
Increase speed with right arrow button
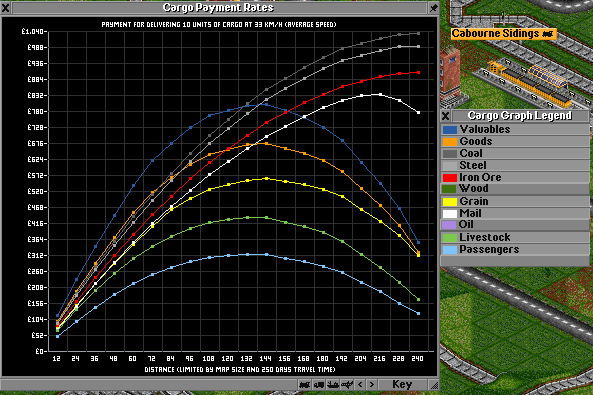tap(372, 385)
